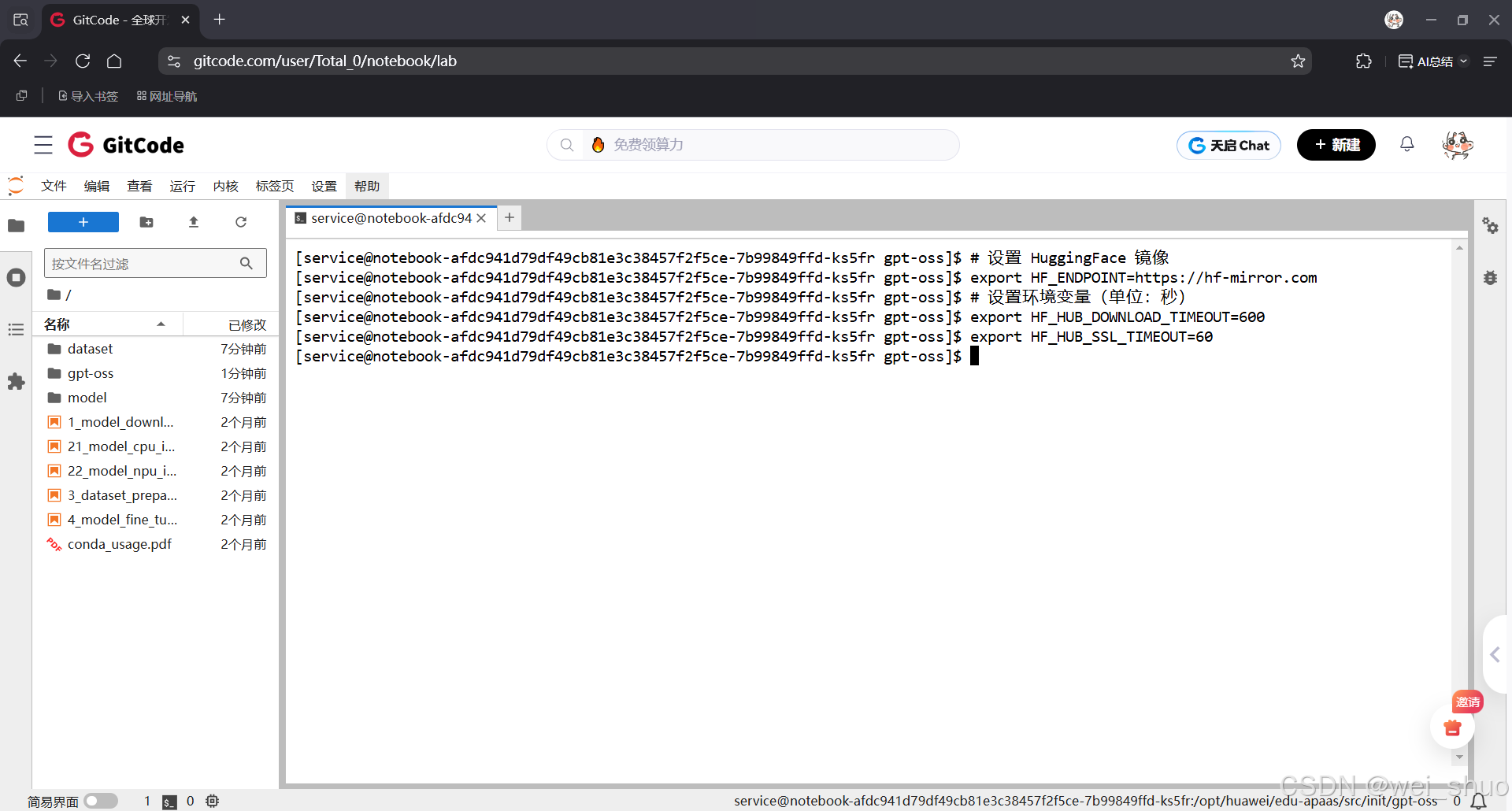Click the root folder icon breadcrumb

[54, 294]
